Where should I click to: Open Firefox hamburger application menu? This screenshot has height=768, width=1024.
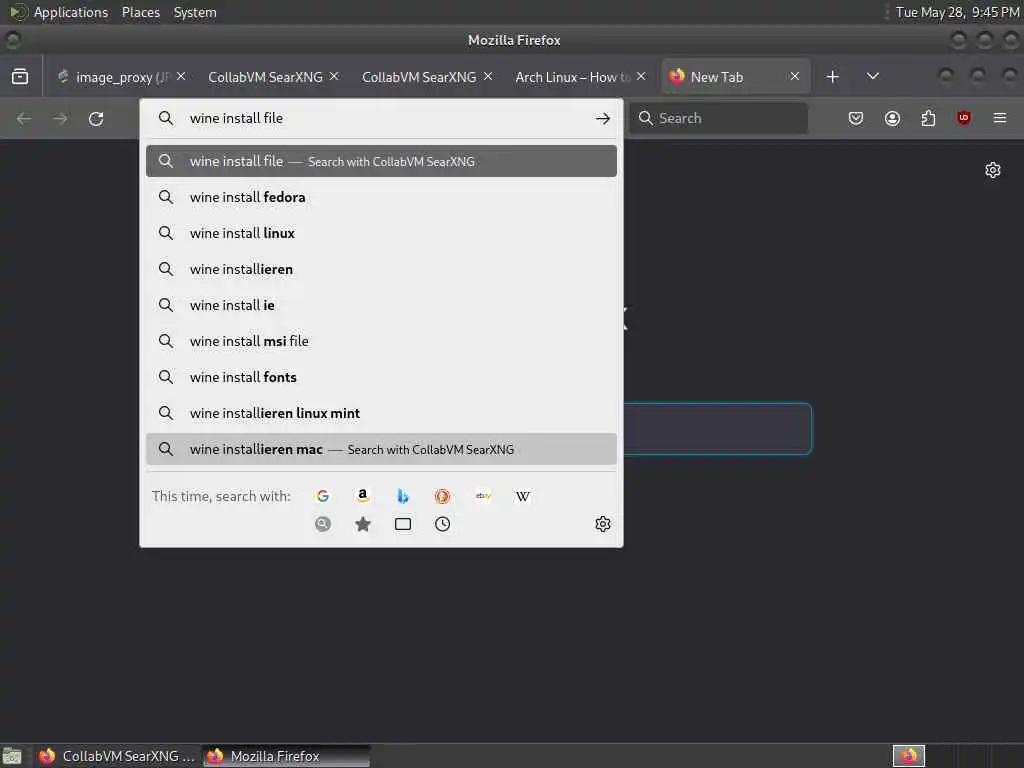1000,118
